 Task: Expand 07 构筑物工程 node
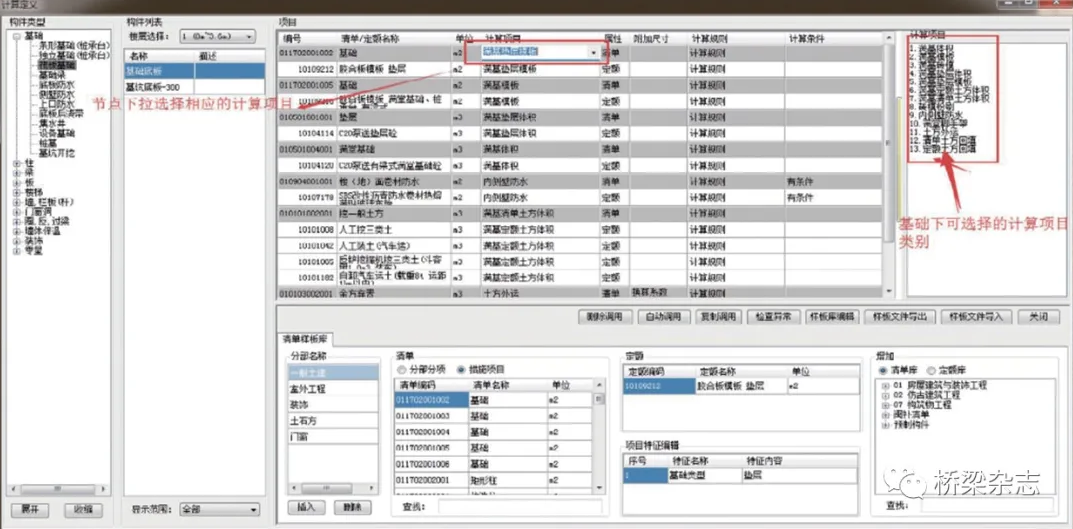[x=886, y=405]
